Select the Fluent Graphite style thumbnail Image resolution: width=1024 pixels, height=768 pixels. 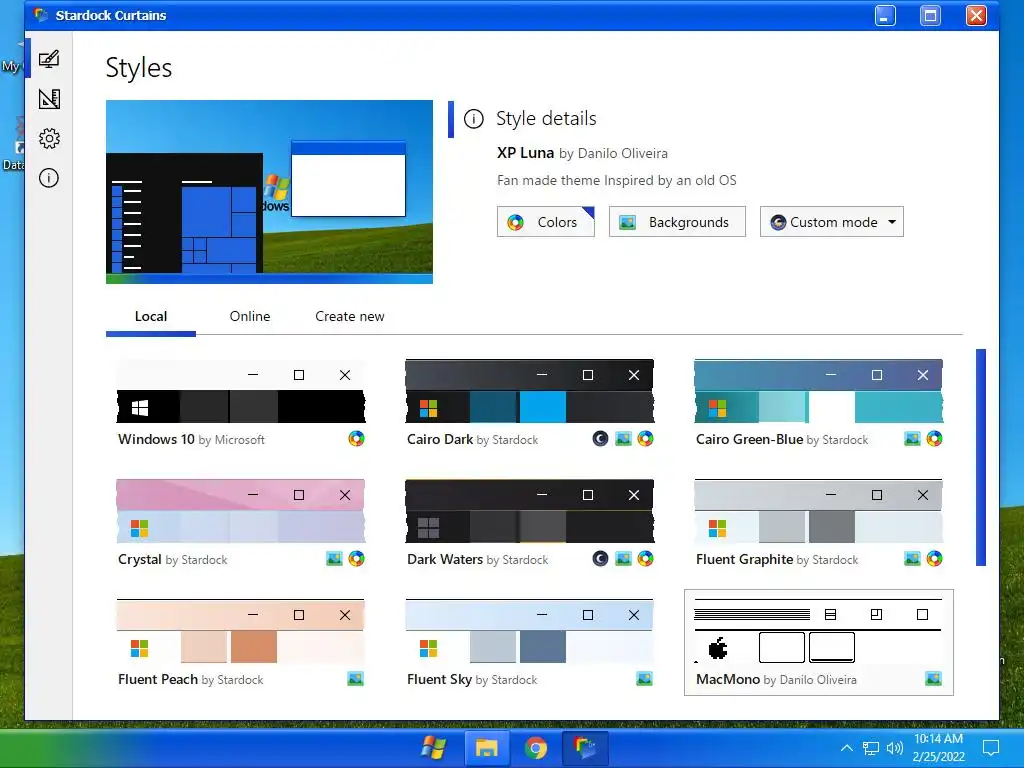coord(819,511)
